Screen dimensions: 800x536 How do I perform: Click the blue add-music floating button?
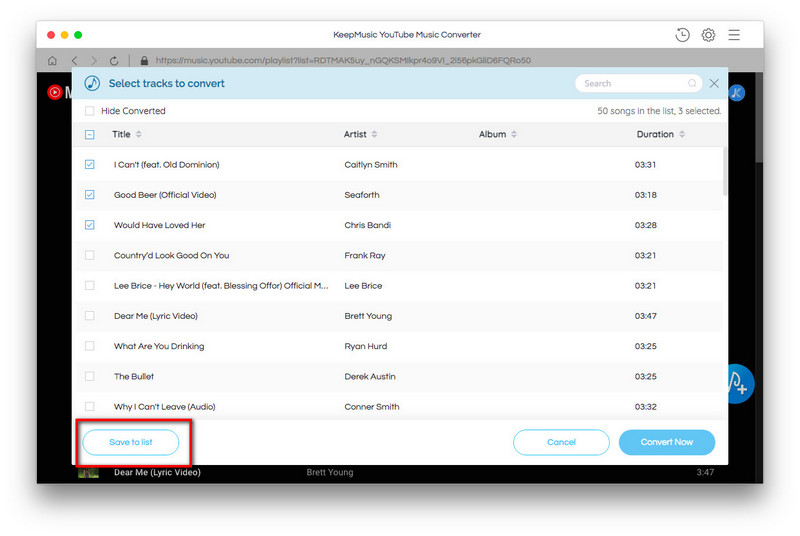tap(741, 384)
